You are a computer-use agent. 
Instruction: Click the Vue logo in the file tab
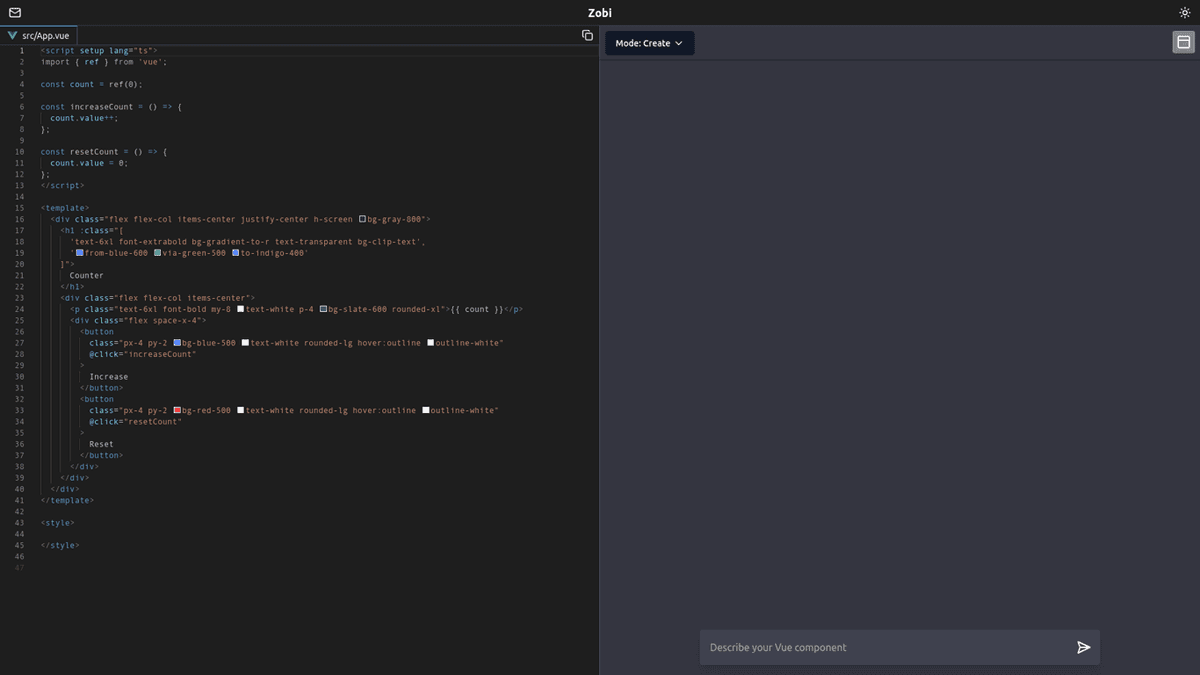tap(13, 35)
